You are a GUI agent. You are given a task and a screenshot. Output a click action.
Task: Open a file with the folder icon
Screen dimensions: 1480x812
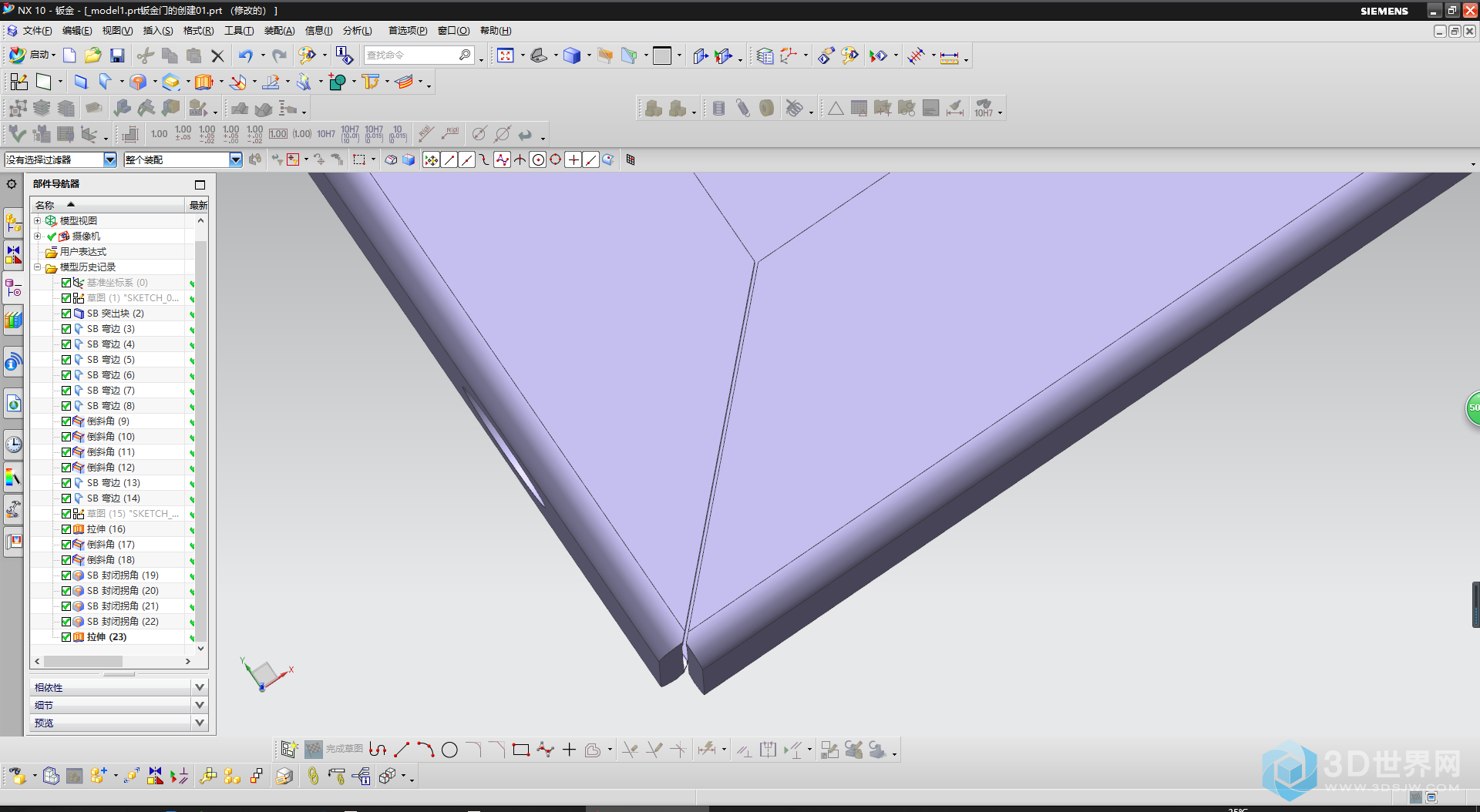pyautogui.click(x=93, y=55)
